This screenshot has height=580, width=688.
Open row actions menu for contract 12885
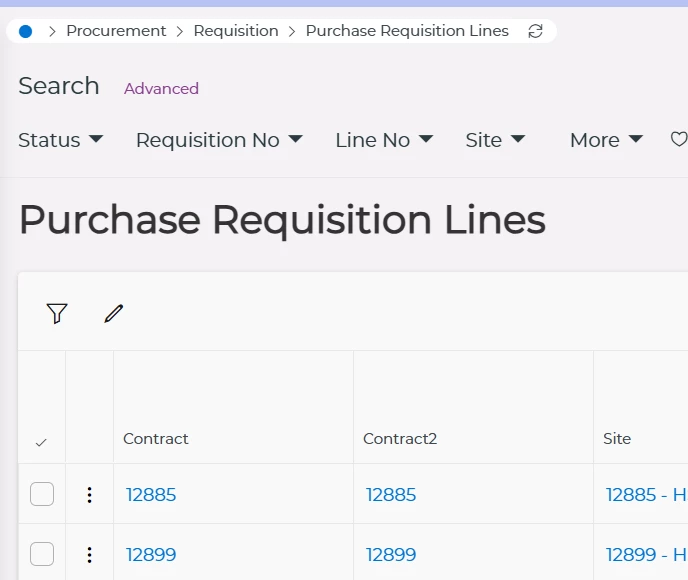tap(89, 494)
